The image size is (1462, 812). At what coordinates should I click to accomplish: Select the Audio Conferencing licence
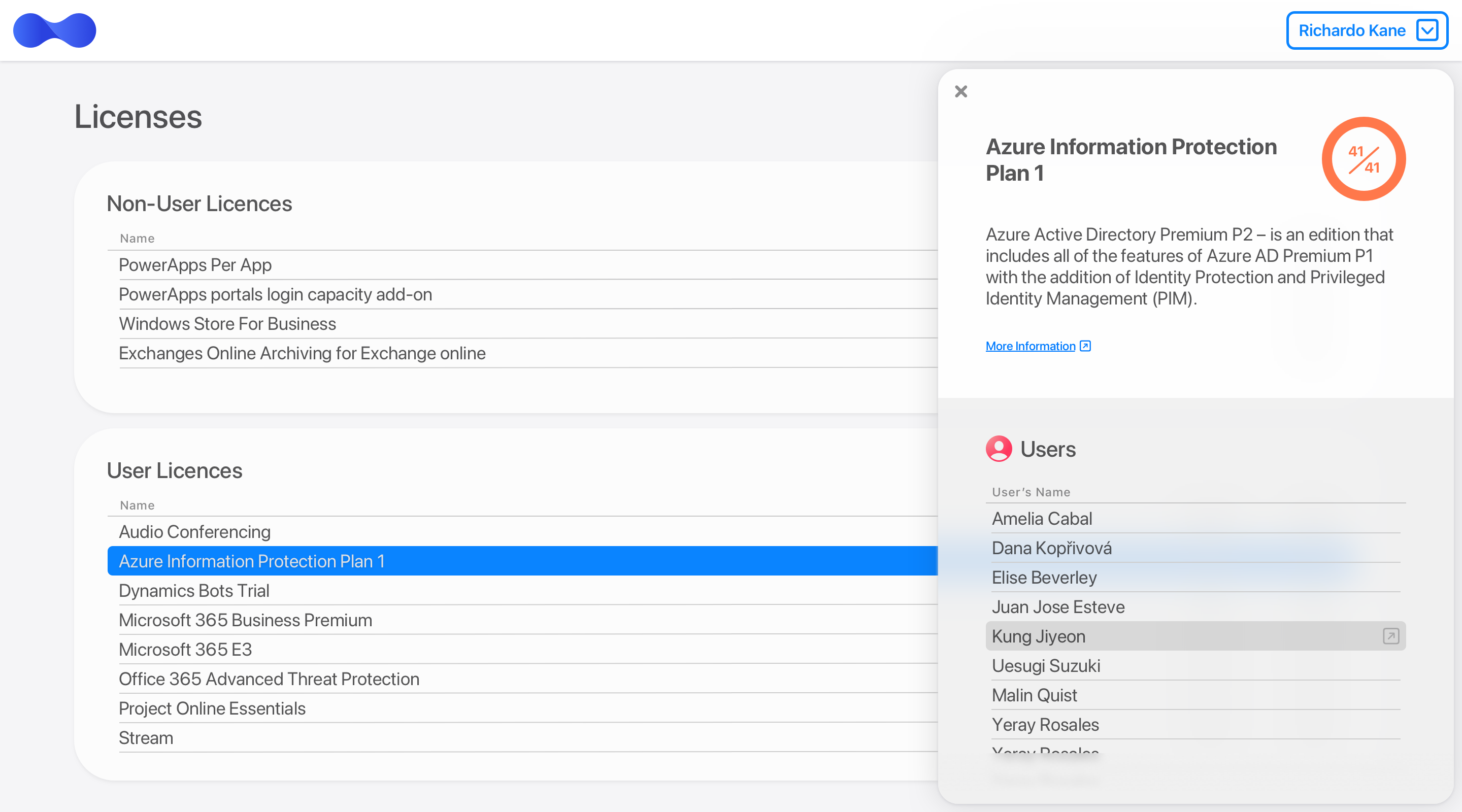coord(522,532)
